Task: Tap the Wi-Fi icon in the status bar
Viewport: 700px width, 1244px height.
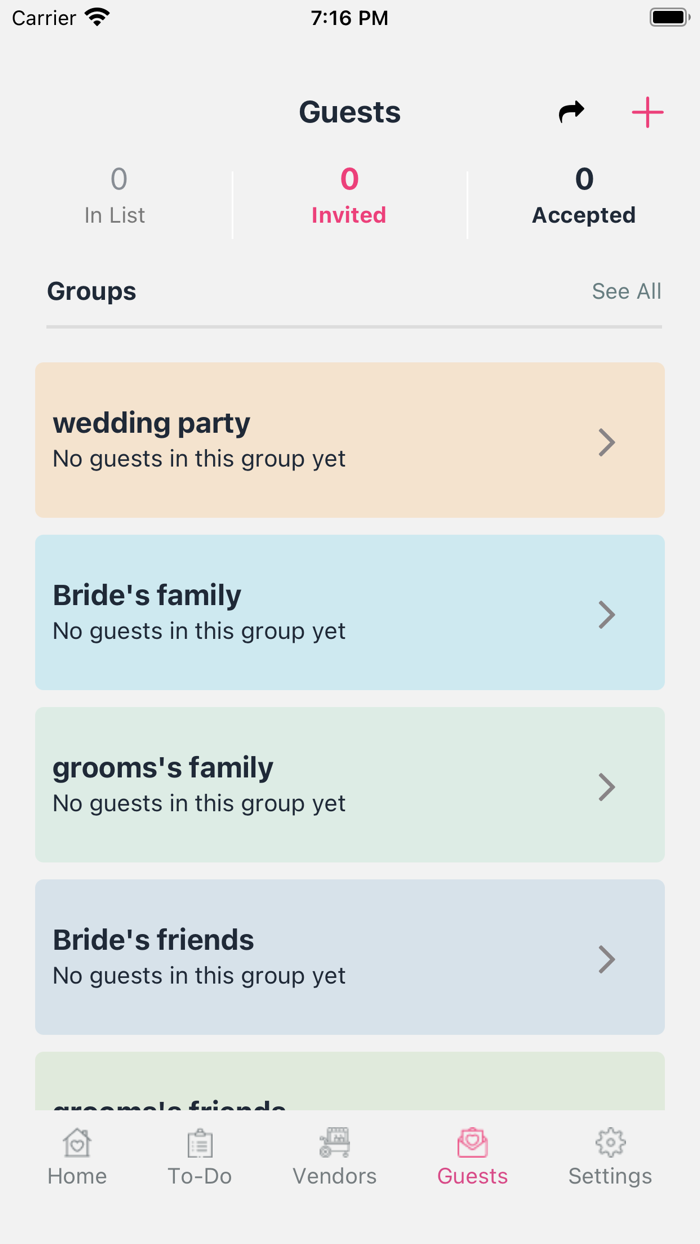Action: 97,16
